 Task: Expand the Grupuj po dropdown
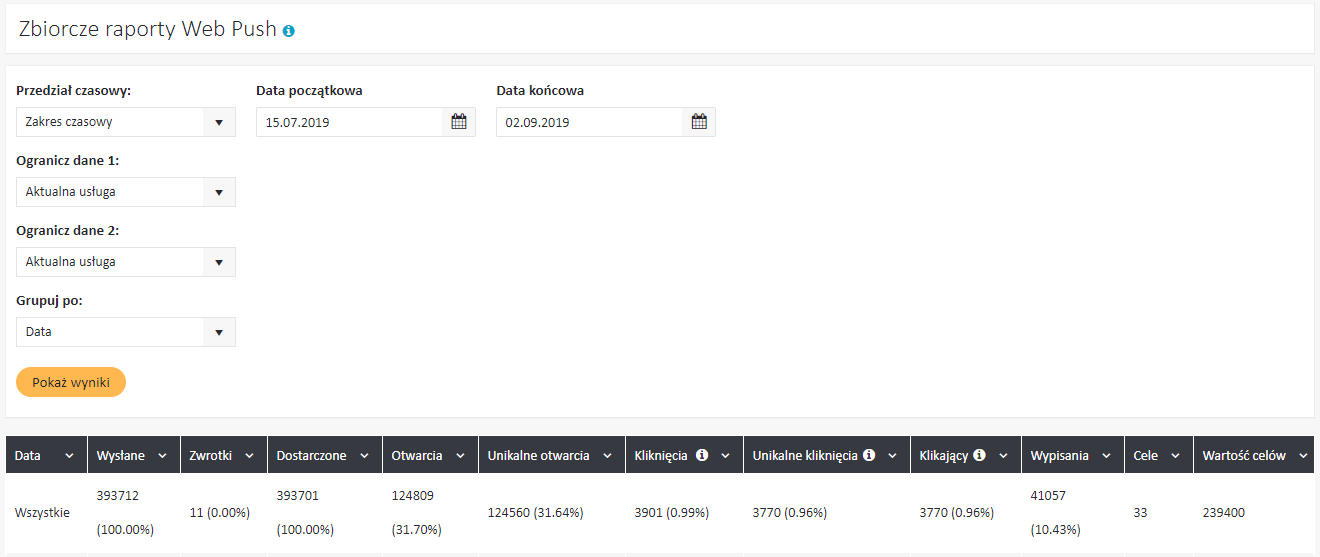[x=219, y=332]
